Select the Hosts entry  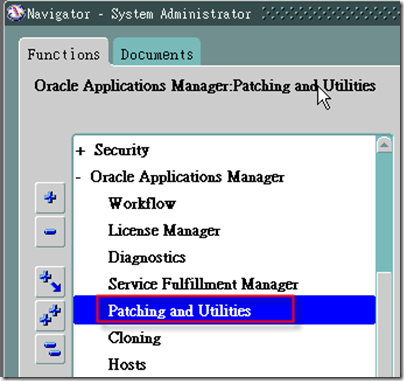[x=127, y=364]
